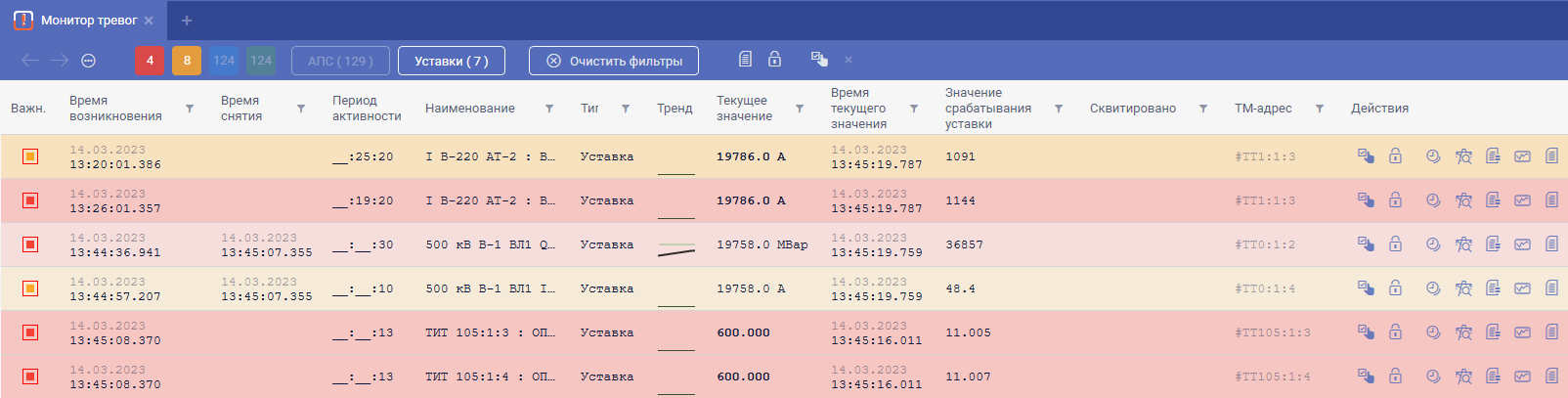Click the inspect bug icon in the 13:44:57.207 row
The width and height of the screenshot is (1568, 398).
tap(1463, 288)
